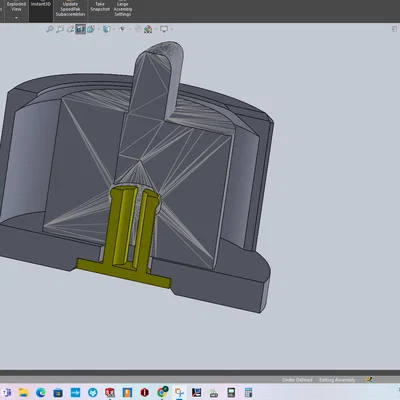Image resolution: width=400 pixels, height=400 pixels.
Task: Click the Hide/Show Items icon
Action: pyautogui.click(x=122, y=29)
